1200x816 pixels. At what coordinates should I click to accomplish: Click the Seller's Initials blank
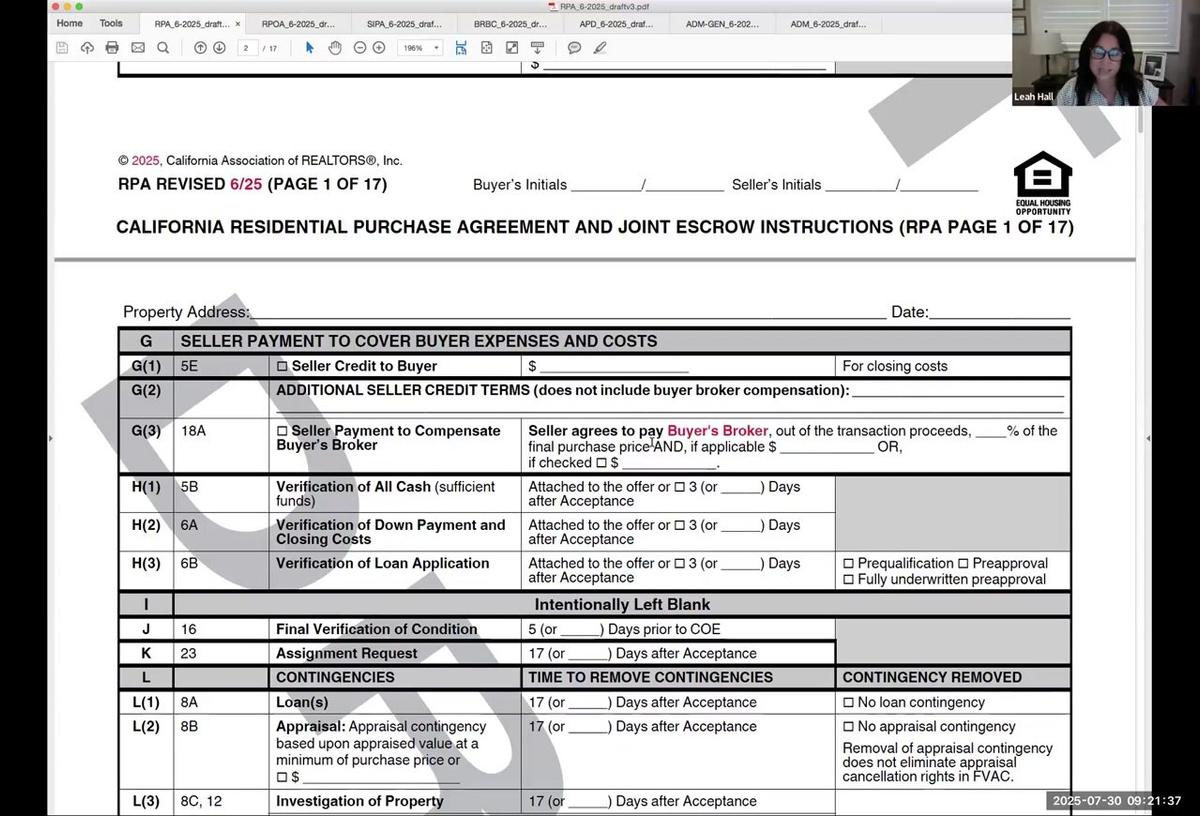coord(902,184)
